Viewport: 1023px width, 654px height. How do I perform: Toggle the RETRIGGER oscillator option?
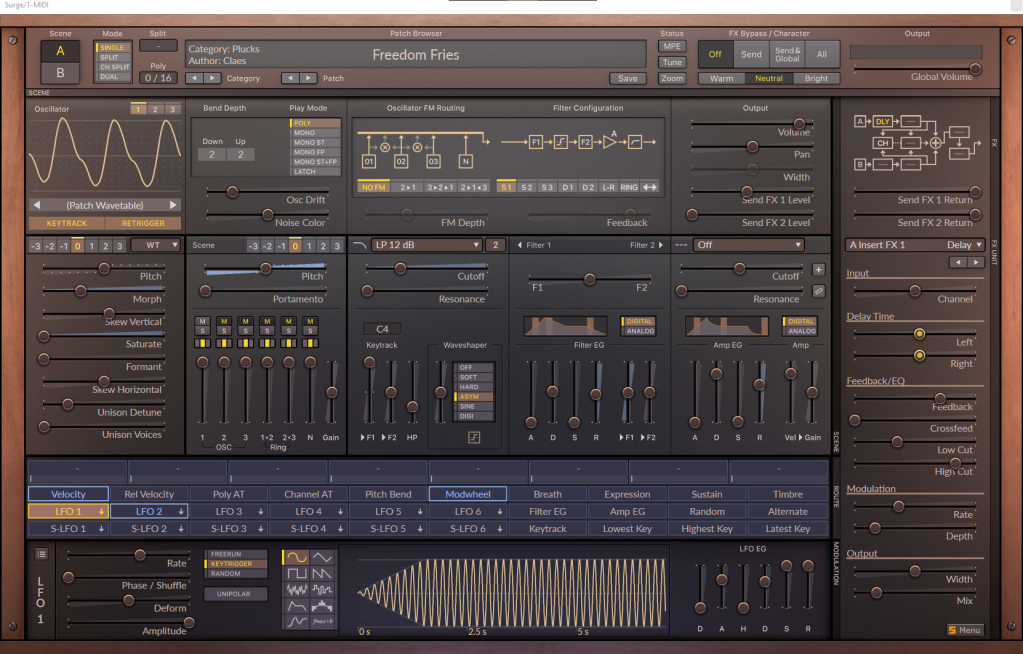pyautogui.click(x=143, y=223)
